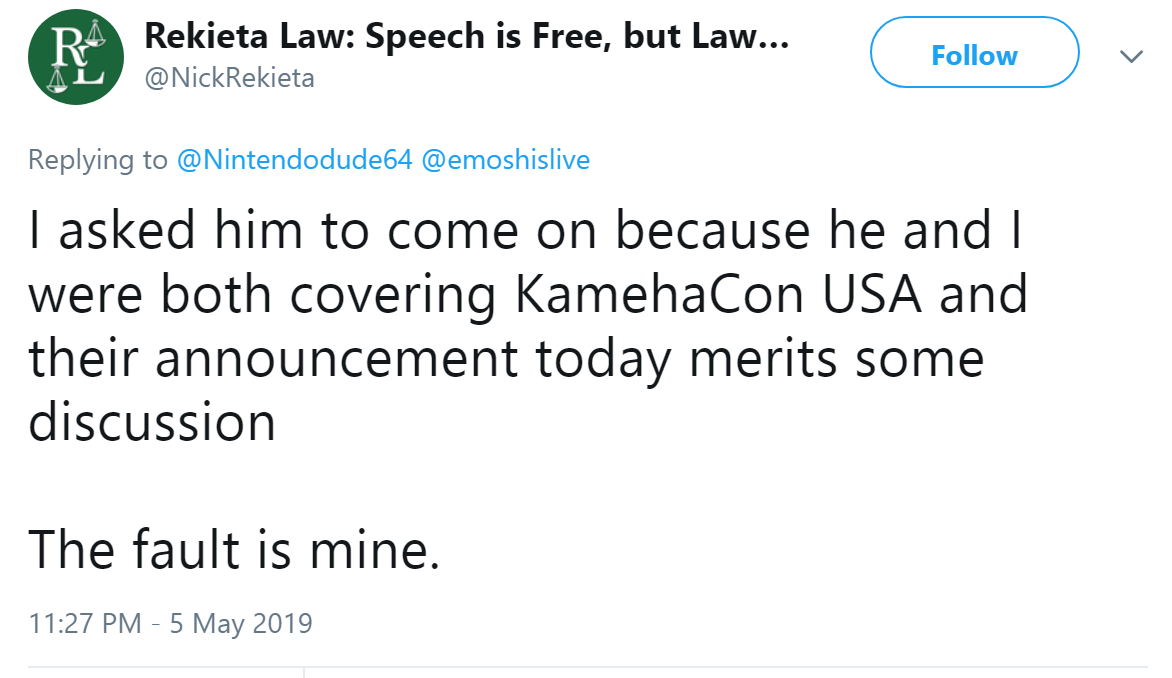
Task: Click the 5 May 2019 date
Action: (241, 623)
